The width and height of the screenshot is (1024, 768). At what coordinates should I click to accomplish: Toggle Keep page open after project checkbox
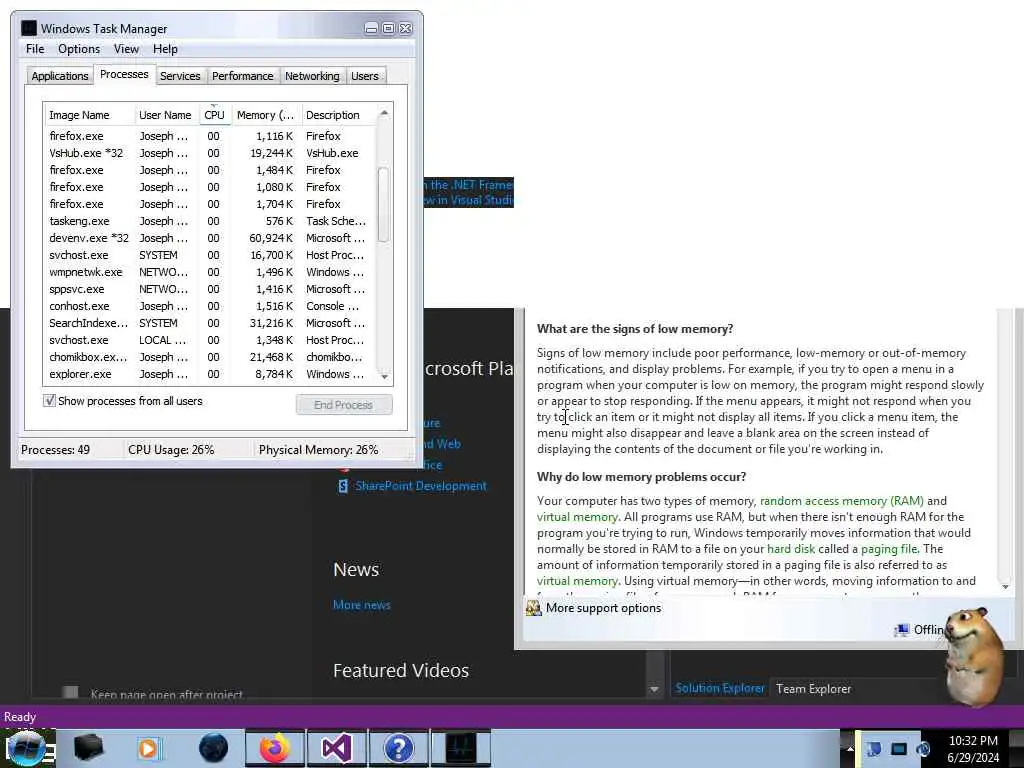[71, 692]
